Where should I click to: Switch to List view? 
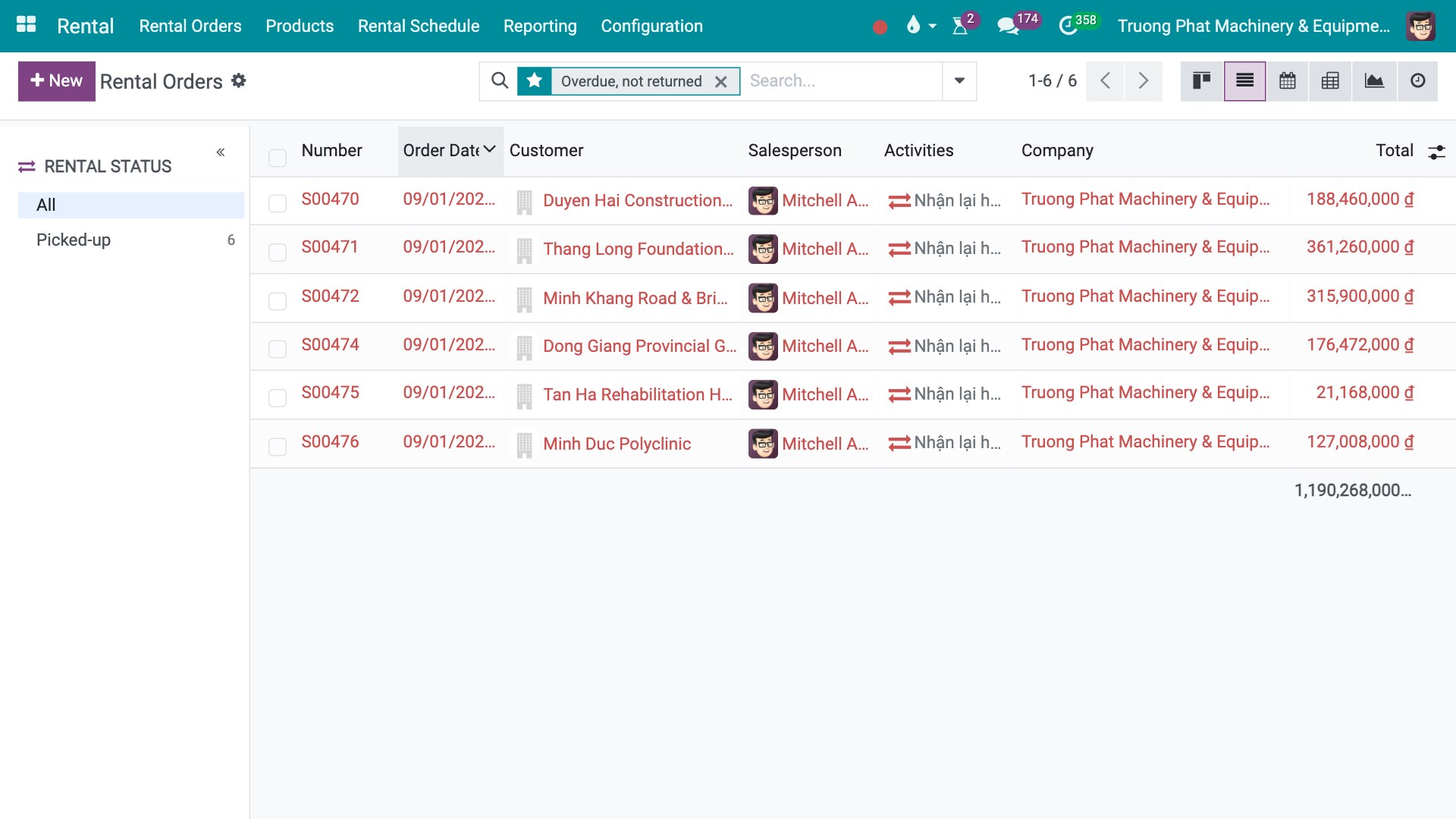(x=1244, y=81)
